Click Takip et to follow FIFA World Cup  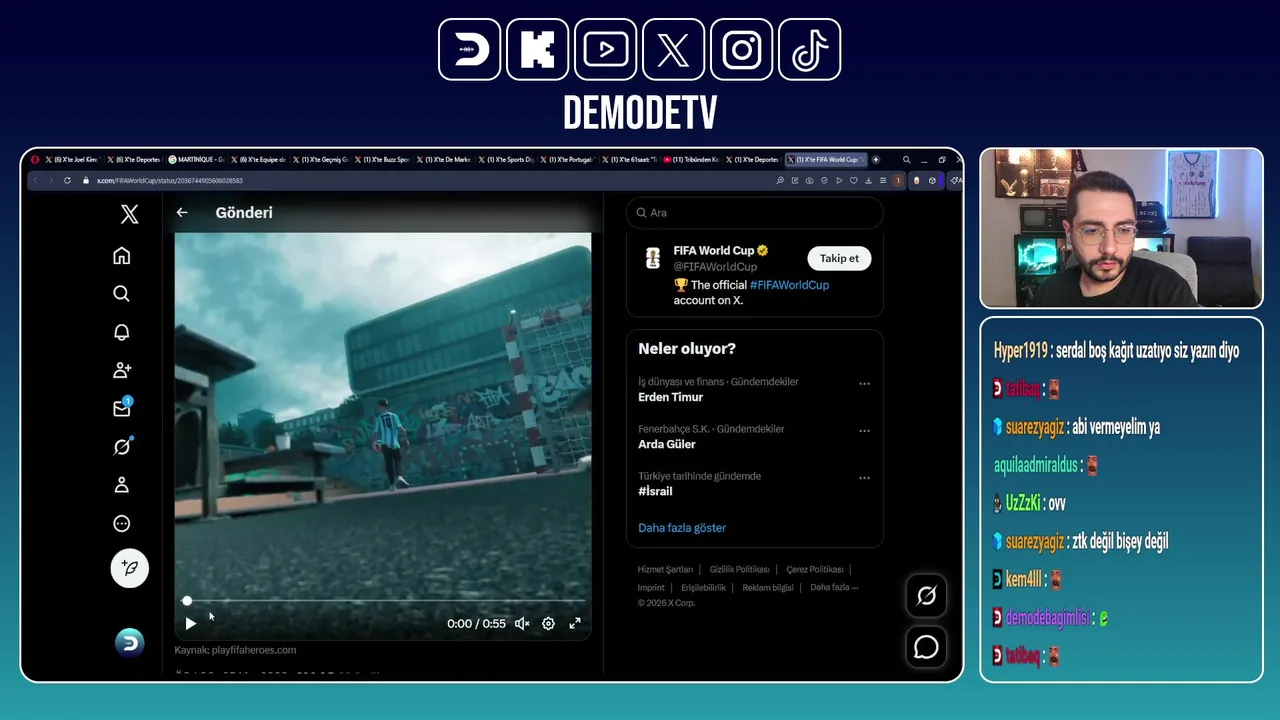(839, 258)
